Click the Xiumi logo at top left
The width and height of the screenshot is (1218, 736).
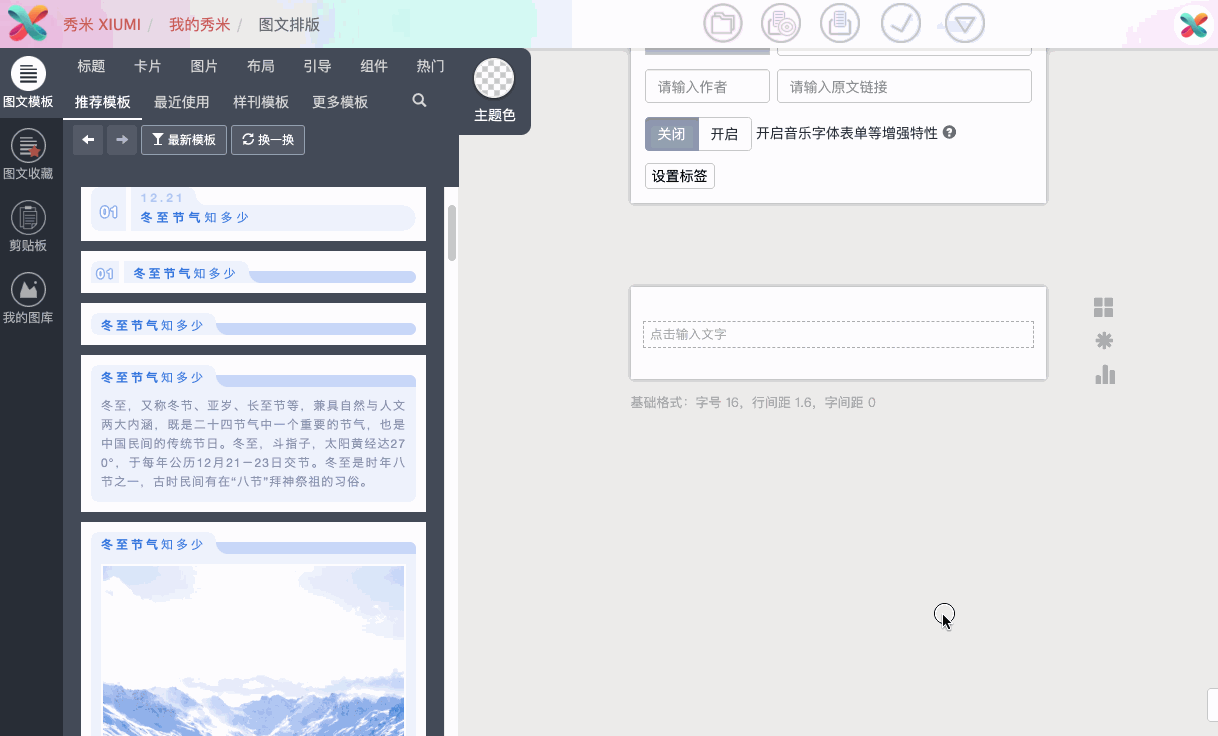coord(28,22)
